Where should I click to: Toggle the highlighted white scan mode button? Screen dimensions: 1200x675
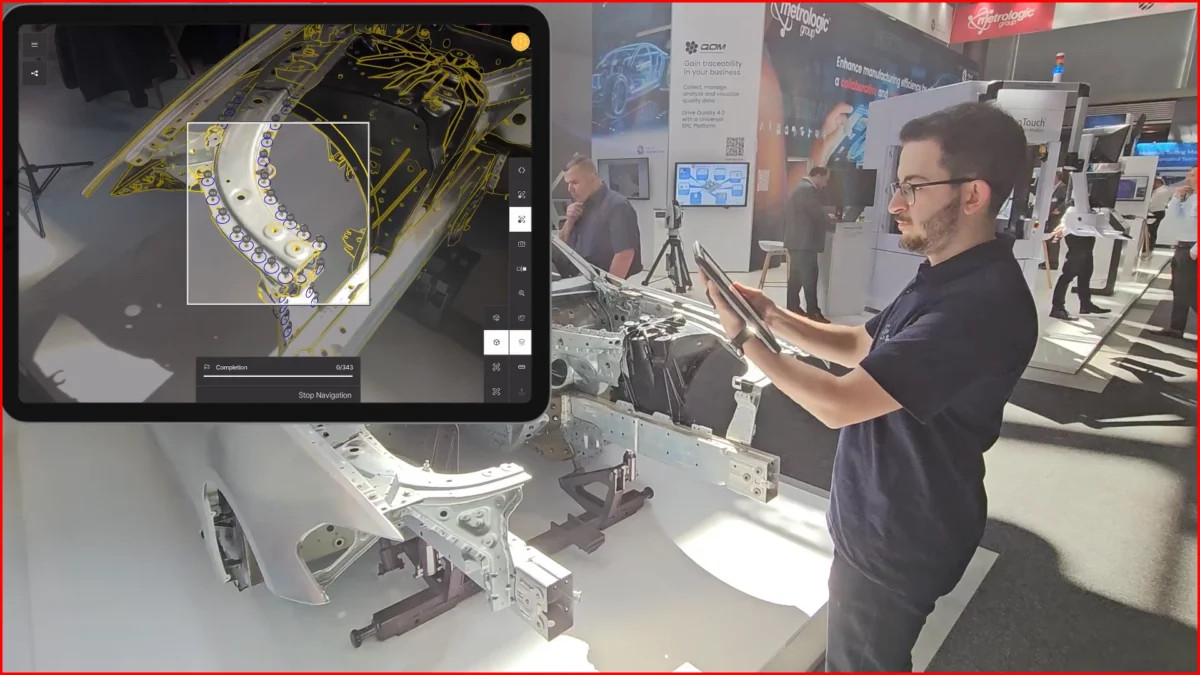tap(521, 220)
